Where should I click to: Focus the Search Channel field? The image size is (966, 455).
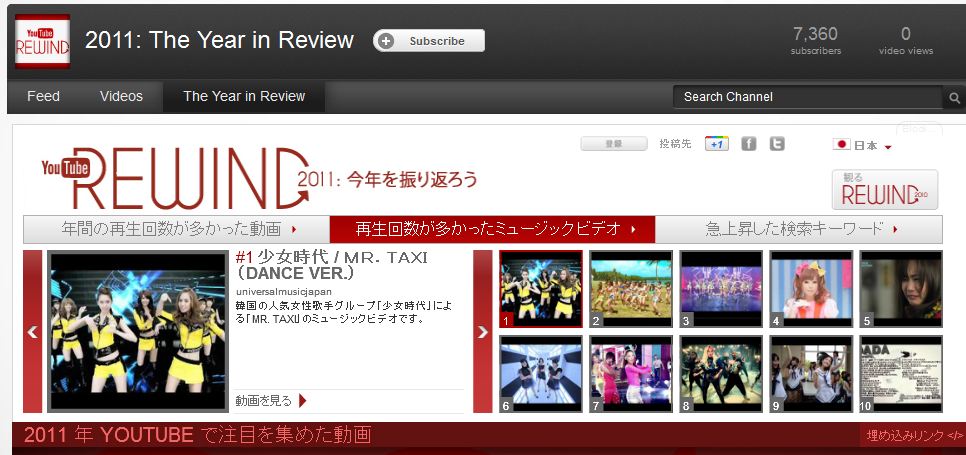click(x=807, y=97)
